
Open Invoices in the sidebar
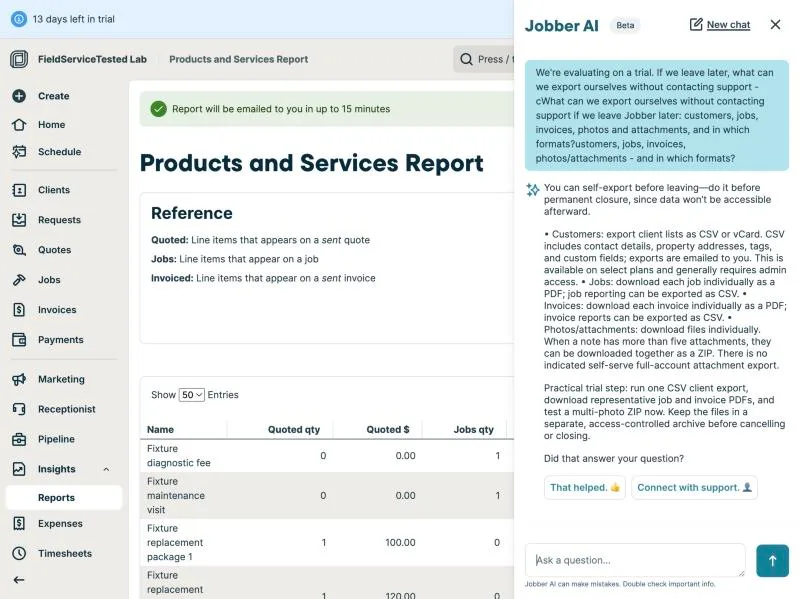pos(57,310)
